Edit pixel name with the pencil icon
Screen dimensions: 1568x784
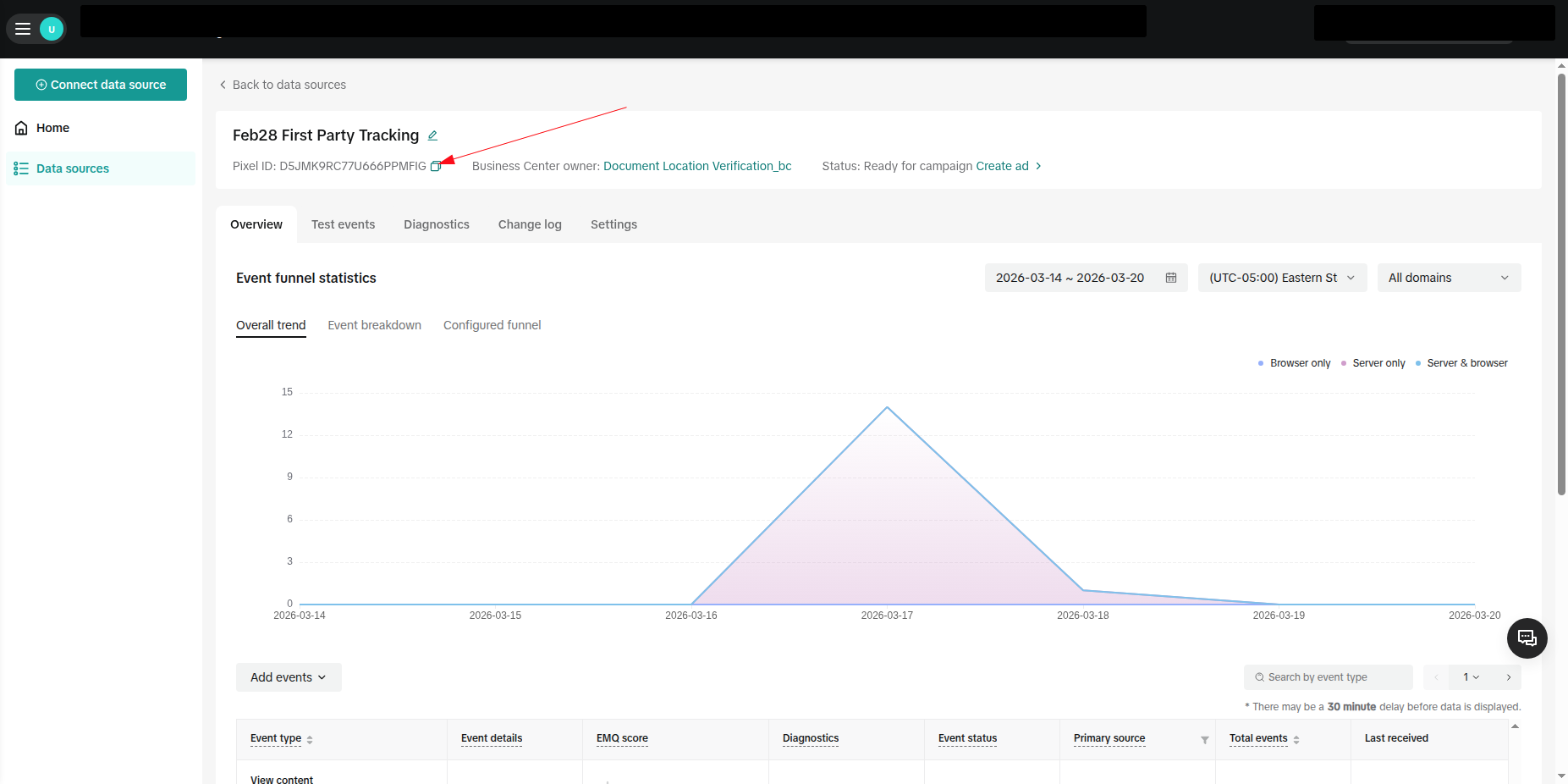(432, 135)
